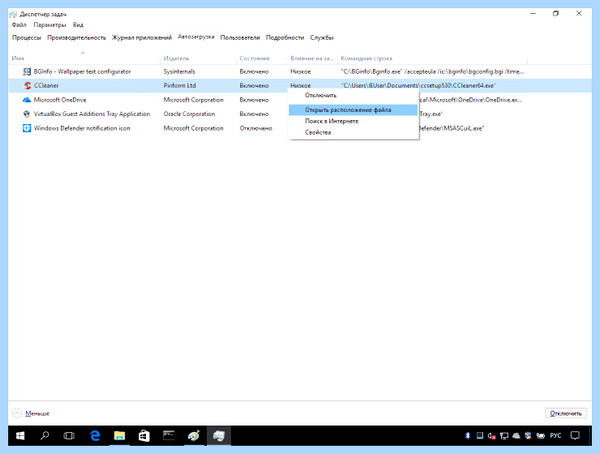Open Microsoft Store from taskbar
Viewport: 600px width, 454px height.
144,436
